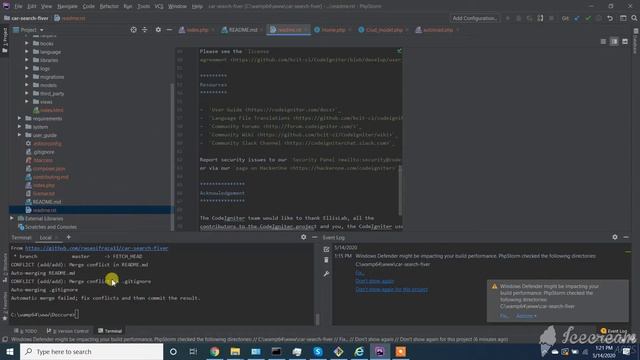Open terminal panel settings gear

click(x=303, y=237)
